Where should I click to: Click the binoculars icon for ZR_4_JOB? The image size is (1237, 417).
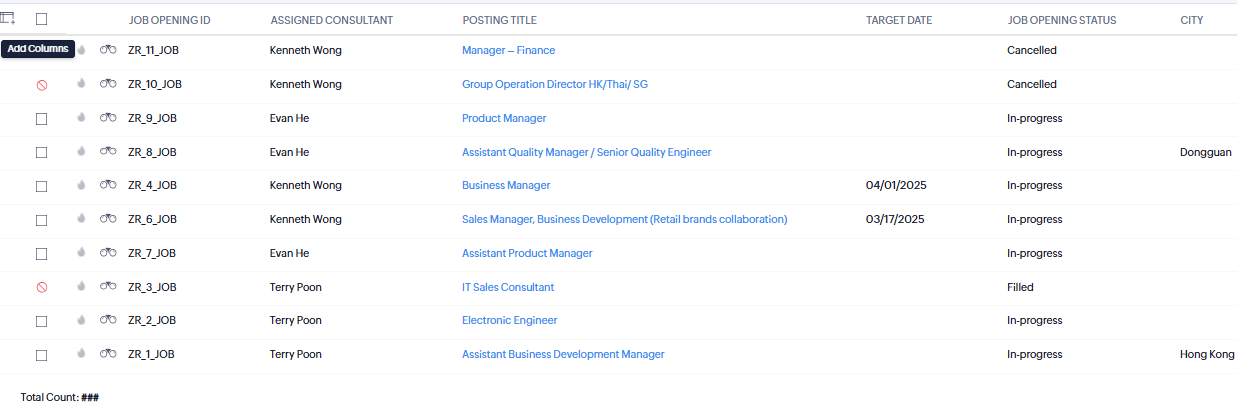108,185
